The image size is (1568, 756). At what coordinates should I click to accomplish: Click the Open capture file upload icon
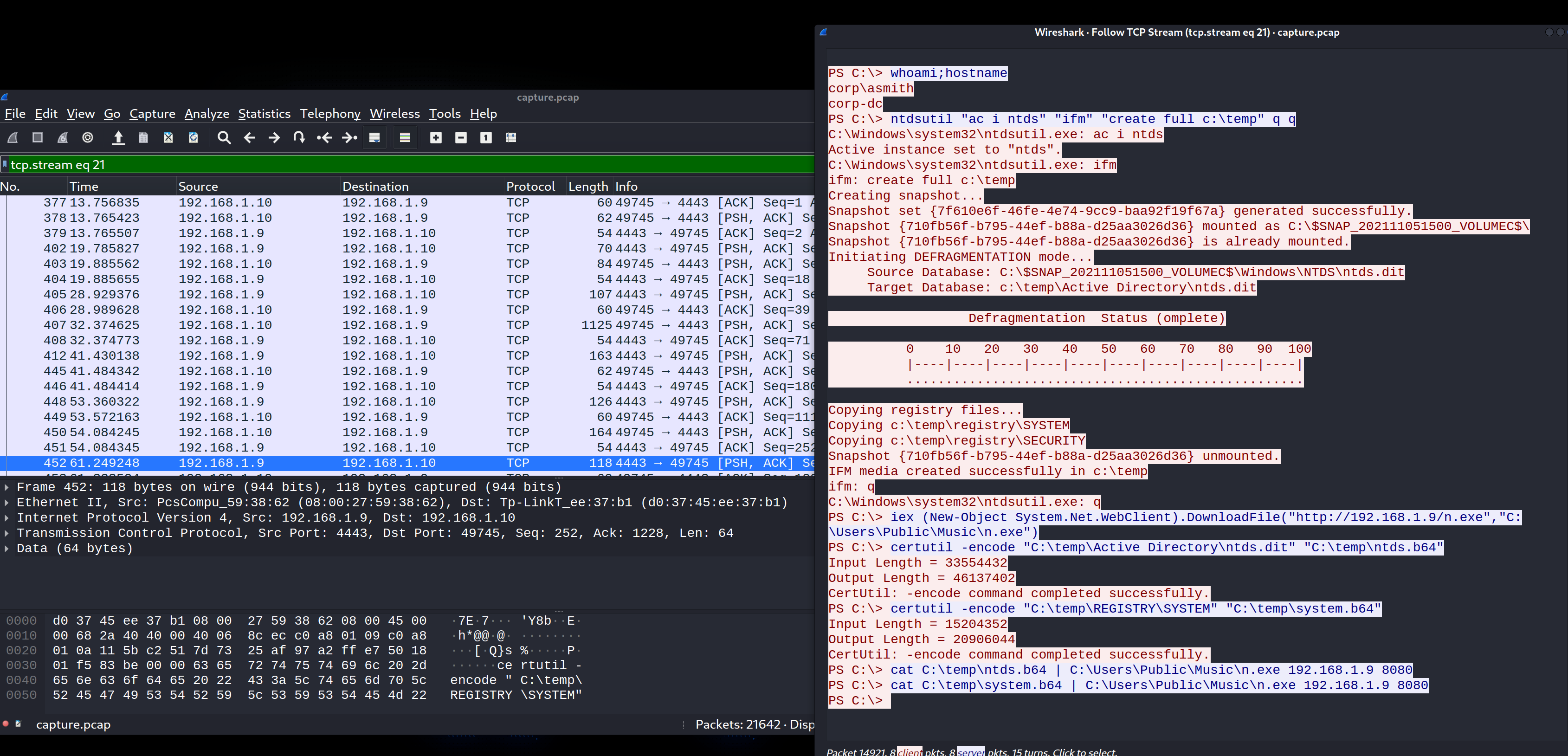point(118,137)
